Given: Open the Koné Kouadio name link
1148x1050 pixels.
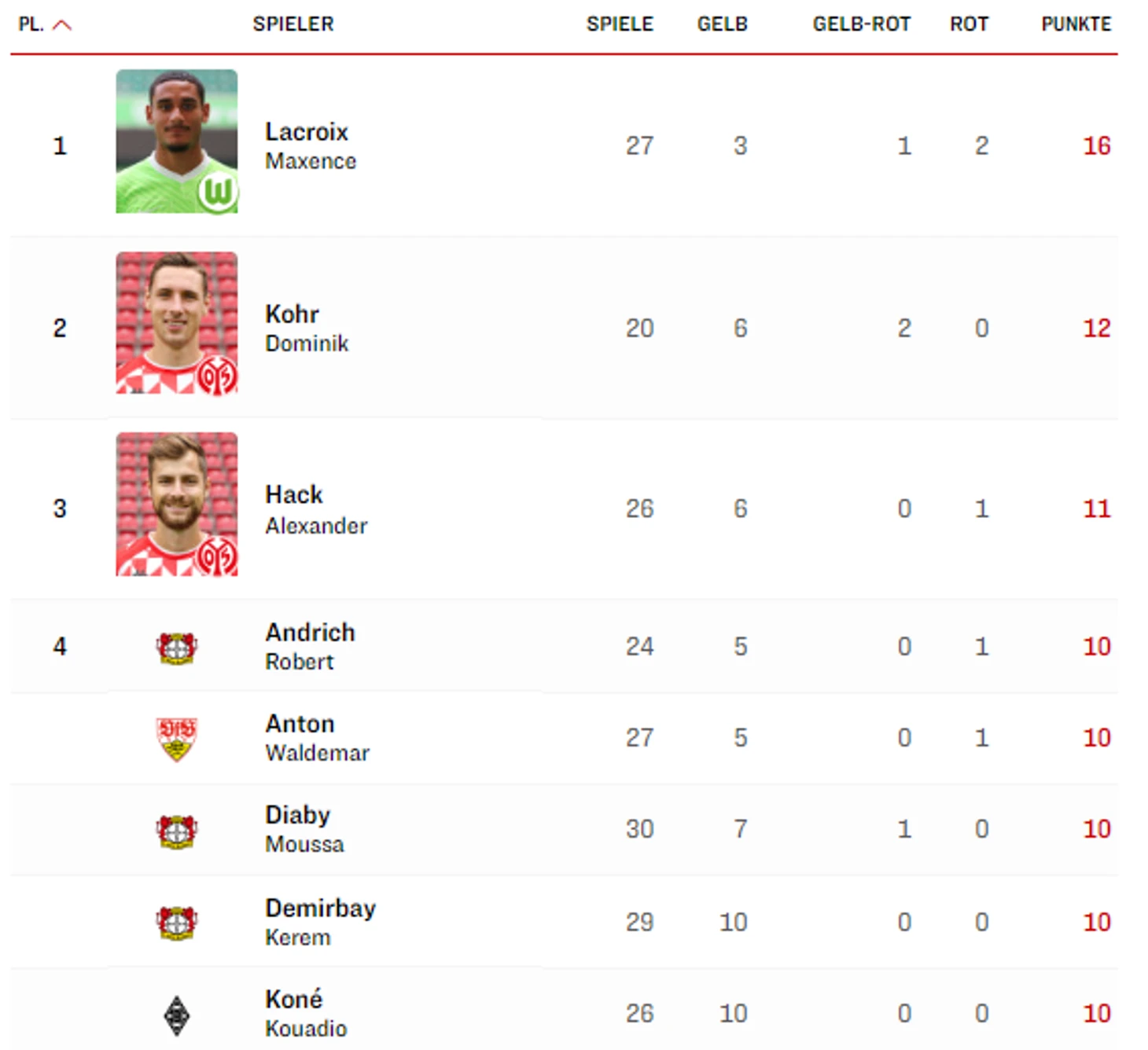Looking at the screenshot, I should pyautogui.click(x=306, y=1013).
